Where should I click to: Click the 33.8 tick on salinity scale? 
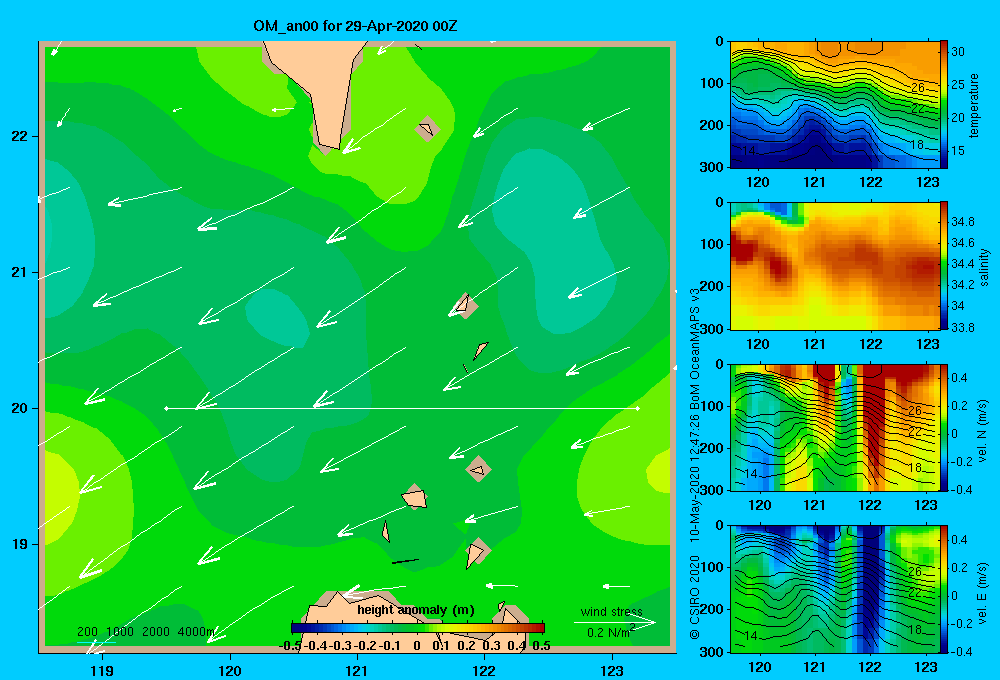962,328
